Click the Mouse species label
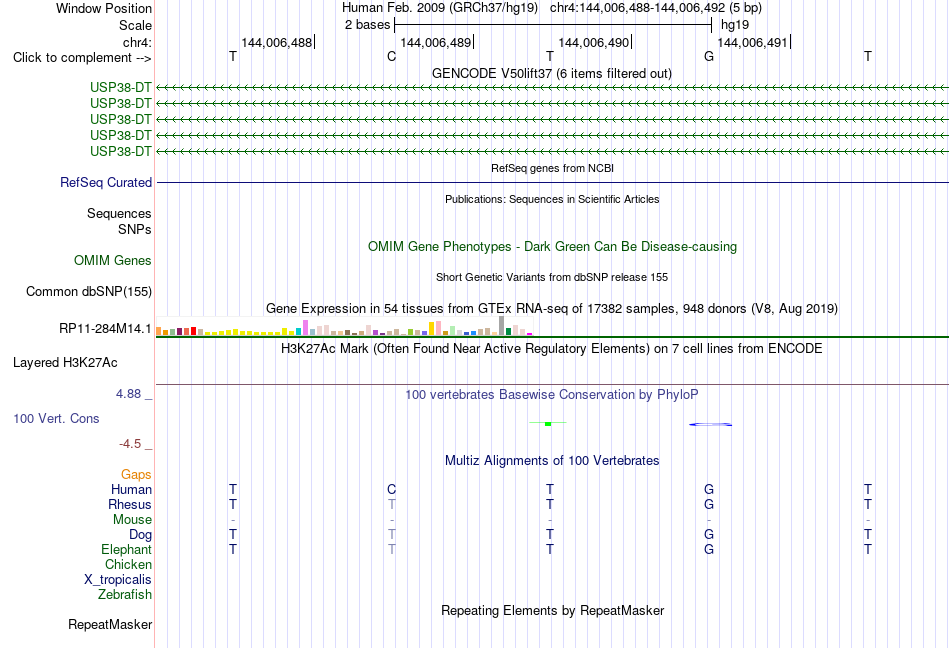Image resolution: width=950 pixels, height=648 pixels. click(x=133, y=520)
